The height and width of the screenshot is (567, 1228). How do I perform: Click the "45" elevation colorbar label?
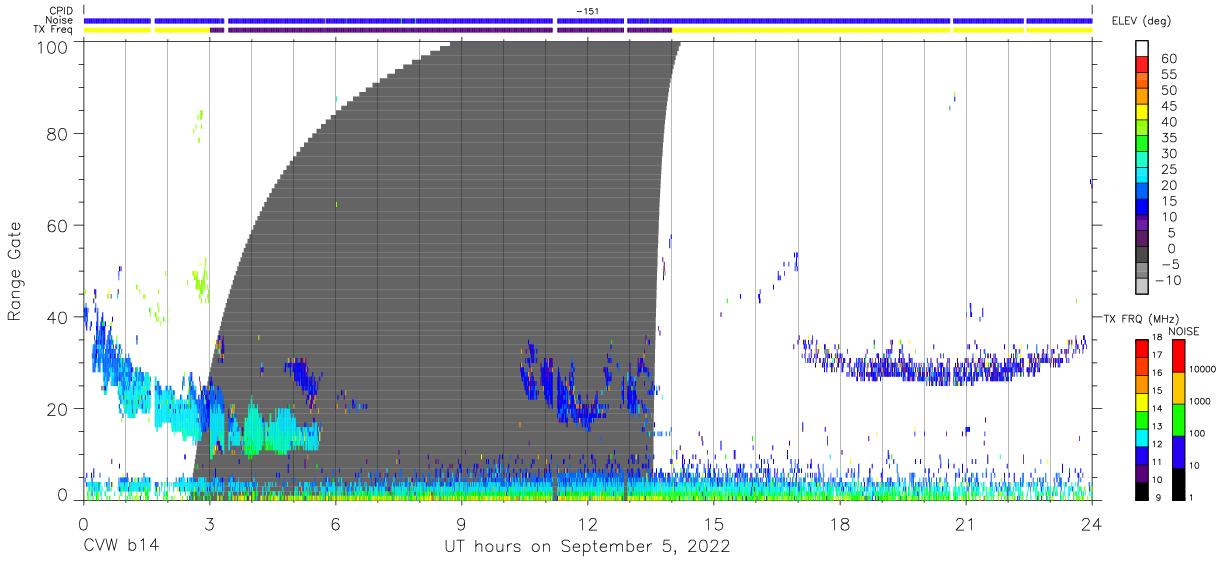[1170, 107]
